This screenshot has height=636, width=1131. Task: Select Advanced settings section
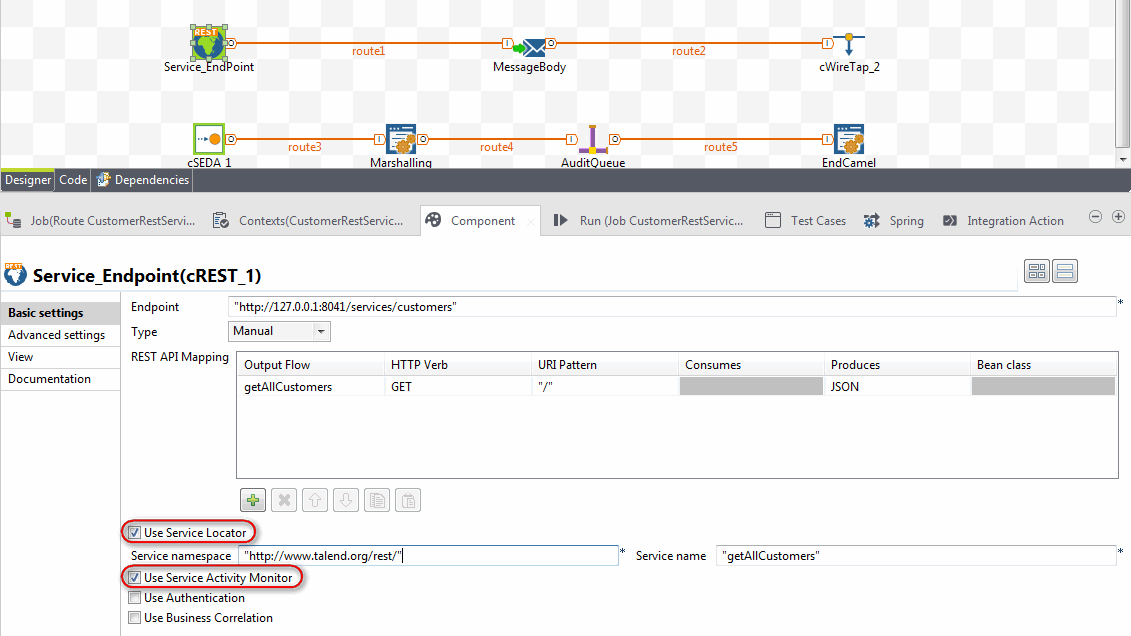61,335
